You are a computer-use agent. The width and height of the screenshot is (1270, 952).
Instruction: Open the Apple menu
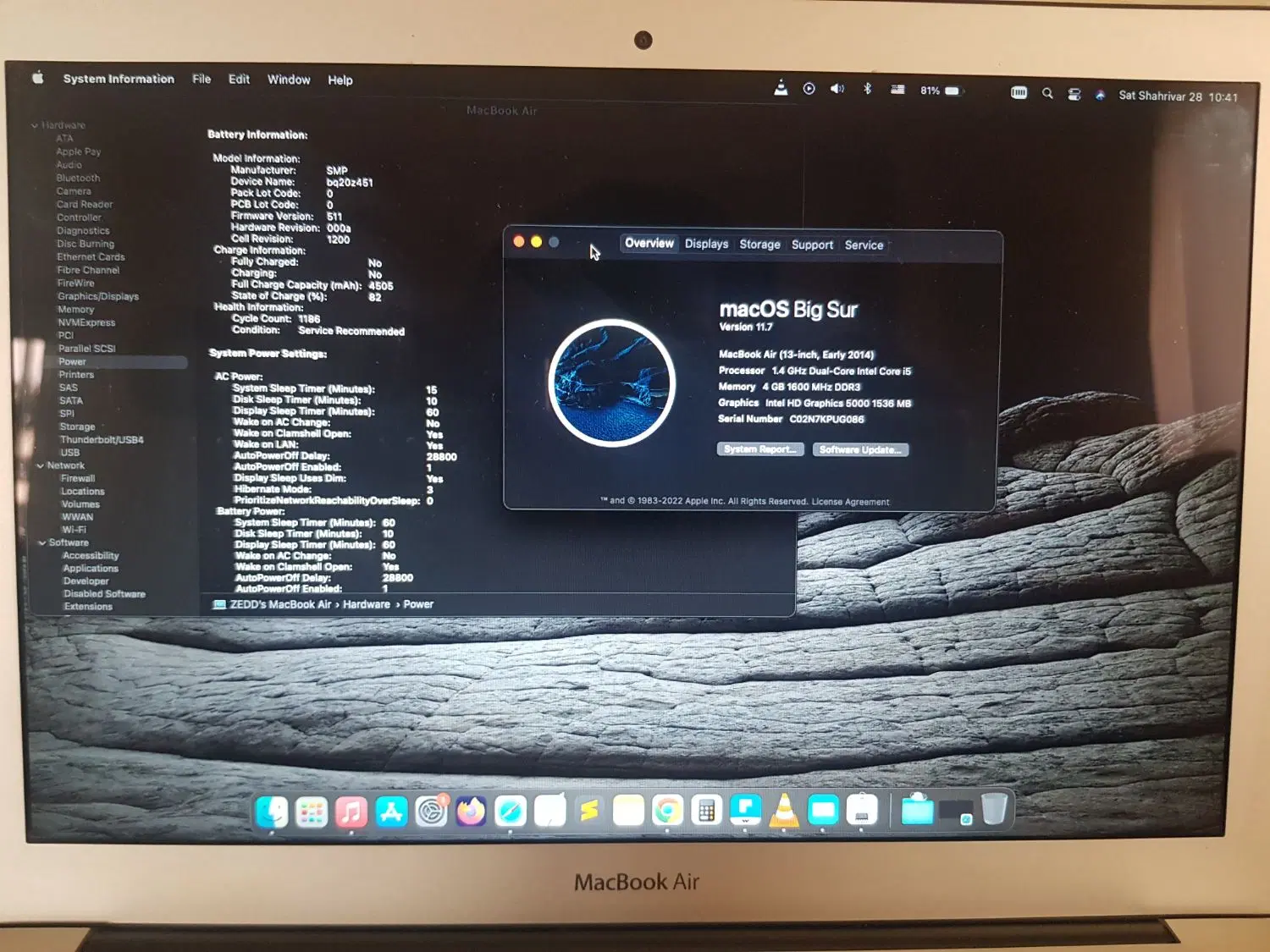[x=38, y=78]
